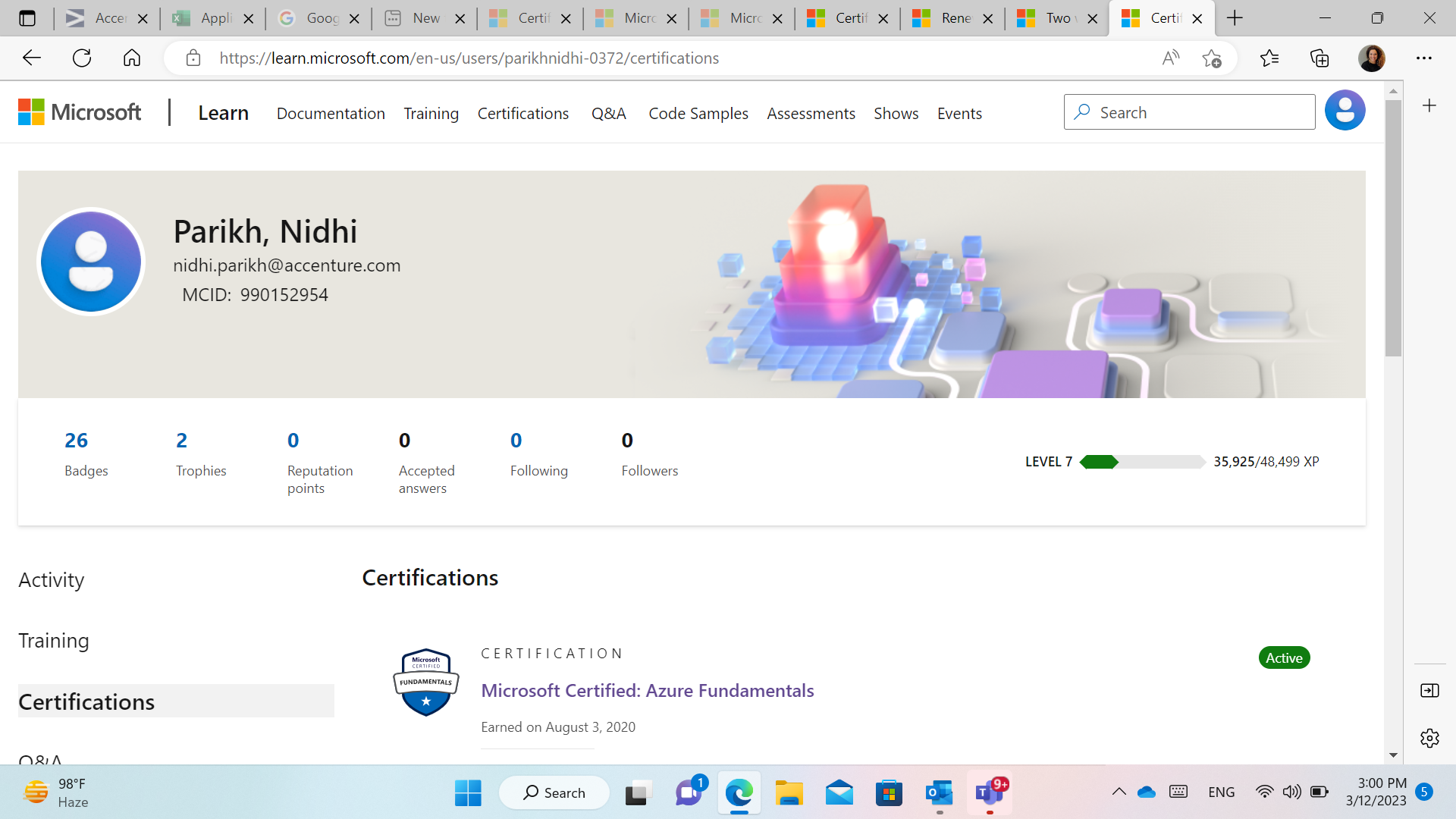Viewport: 1456px width, 819px height.
Task: Open the clock showing 3:00 PM
Action: coord(1376,792)
